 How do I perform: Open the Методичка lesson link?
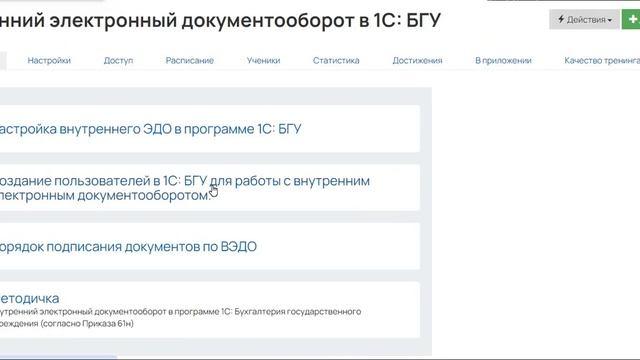click(29, 298)
